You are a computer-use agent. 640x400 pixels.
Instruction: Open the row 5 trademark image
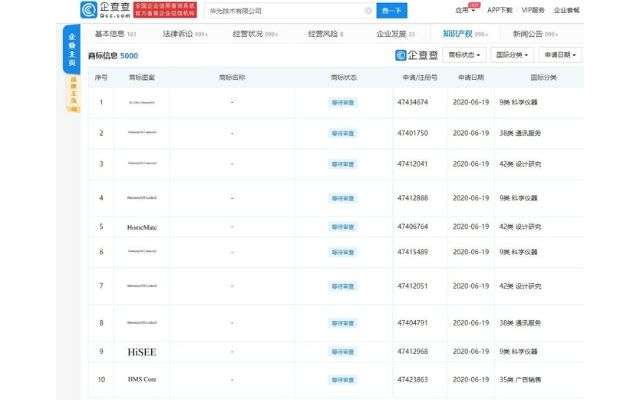tap(142, 227)
